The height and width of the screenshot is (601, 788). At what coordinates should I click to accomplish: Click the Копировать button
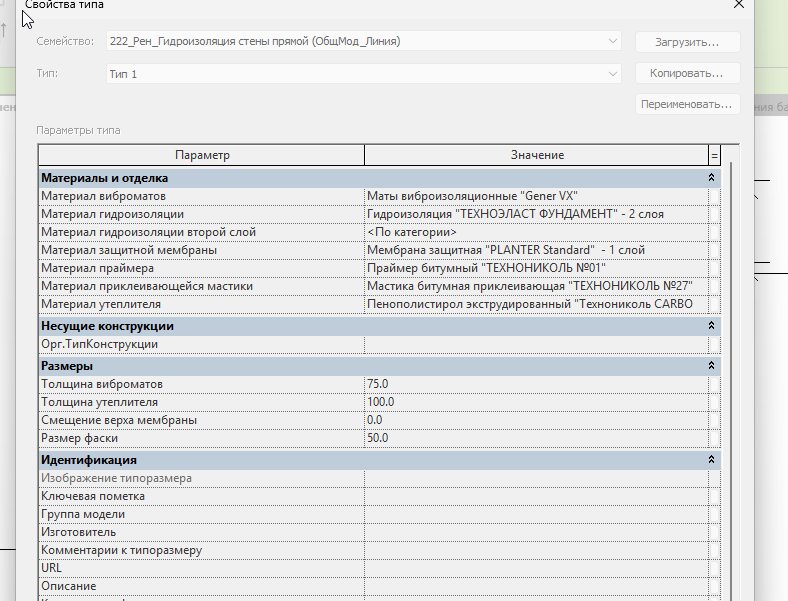[687, 73]
